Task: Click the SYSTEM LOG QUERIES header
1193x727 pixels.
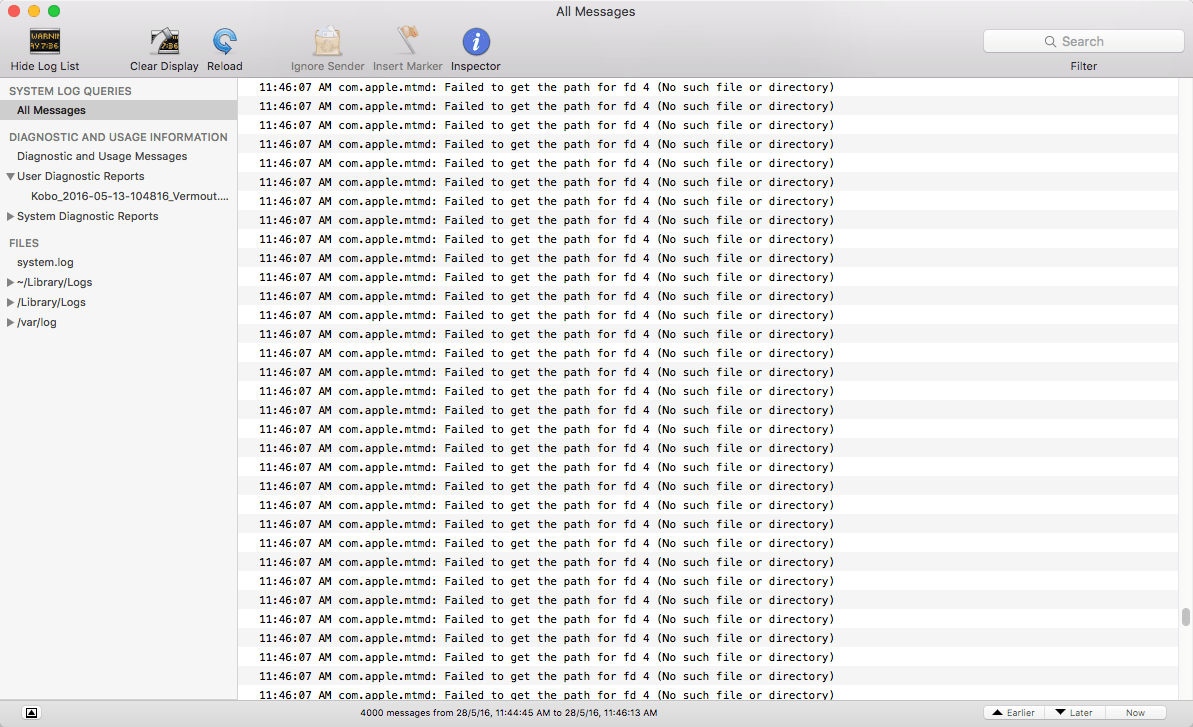Action: coord(70,91)
